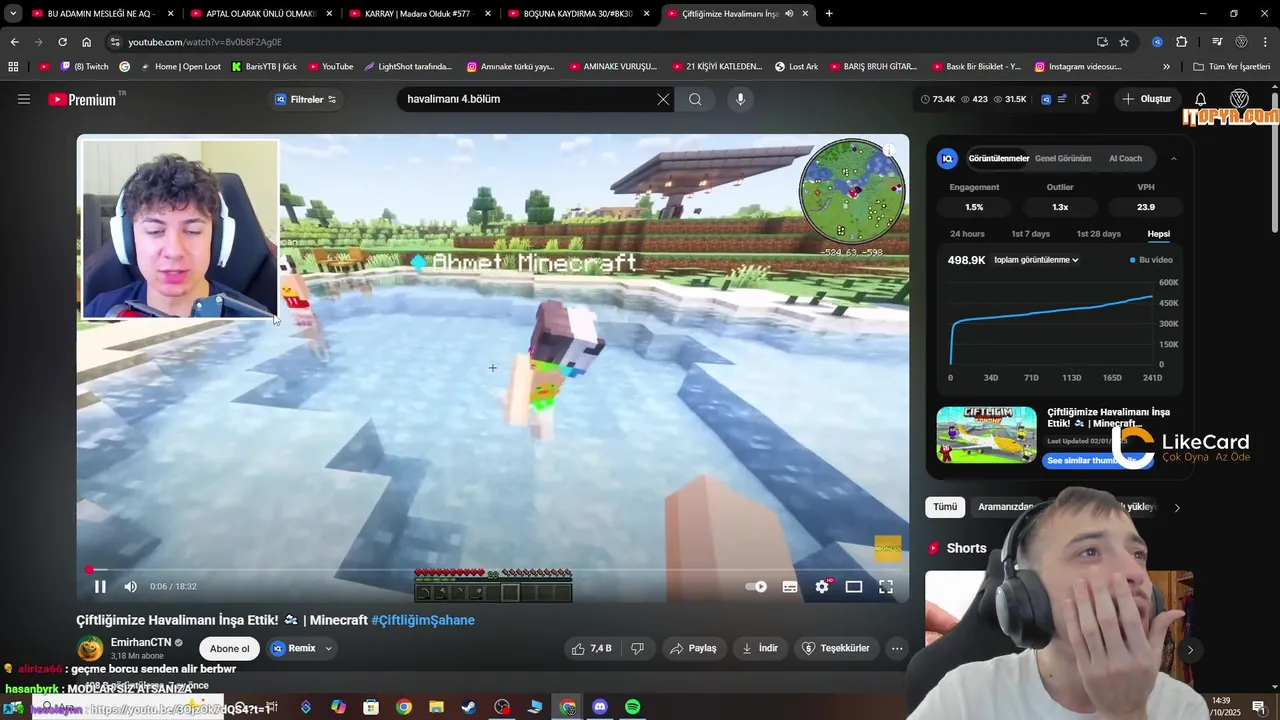Open the vidIQ trophy icon
The width and height of the screenshot is (1280, 720).
pos(1085,99)
